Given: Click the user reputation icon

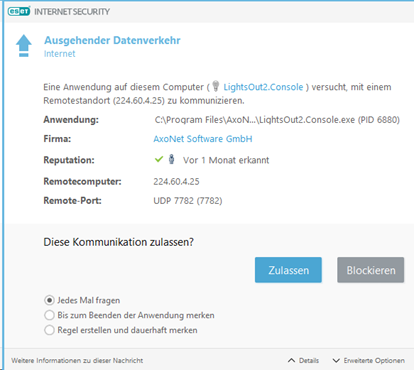Looking at the screenshot, I should click(171, 159).
